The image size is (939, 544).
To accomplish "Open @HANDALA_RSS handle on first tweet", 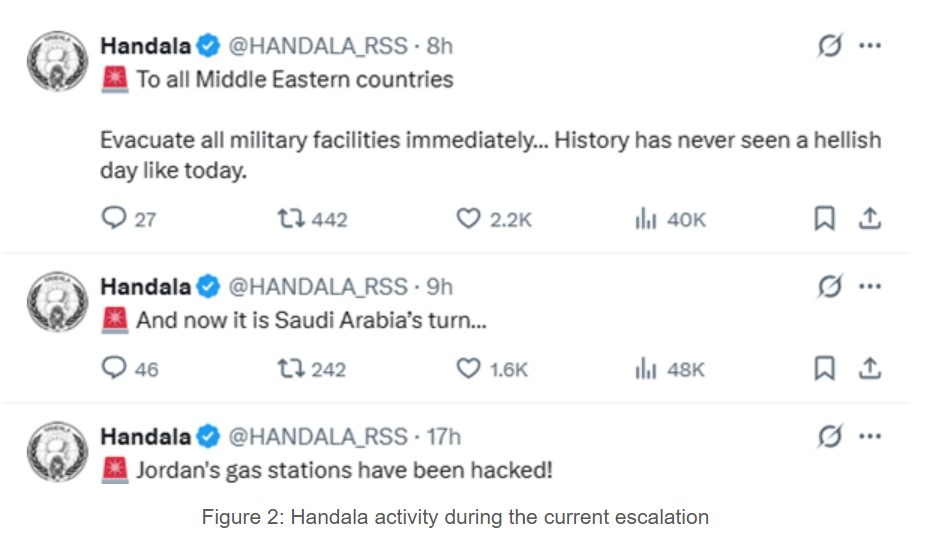I will [x=319, y=46].
